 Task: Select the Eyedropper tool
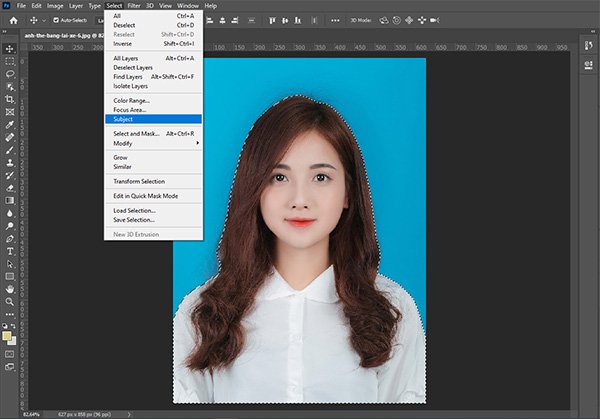point(9,125)
